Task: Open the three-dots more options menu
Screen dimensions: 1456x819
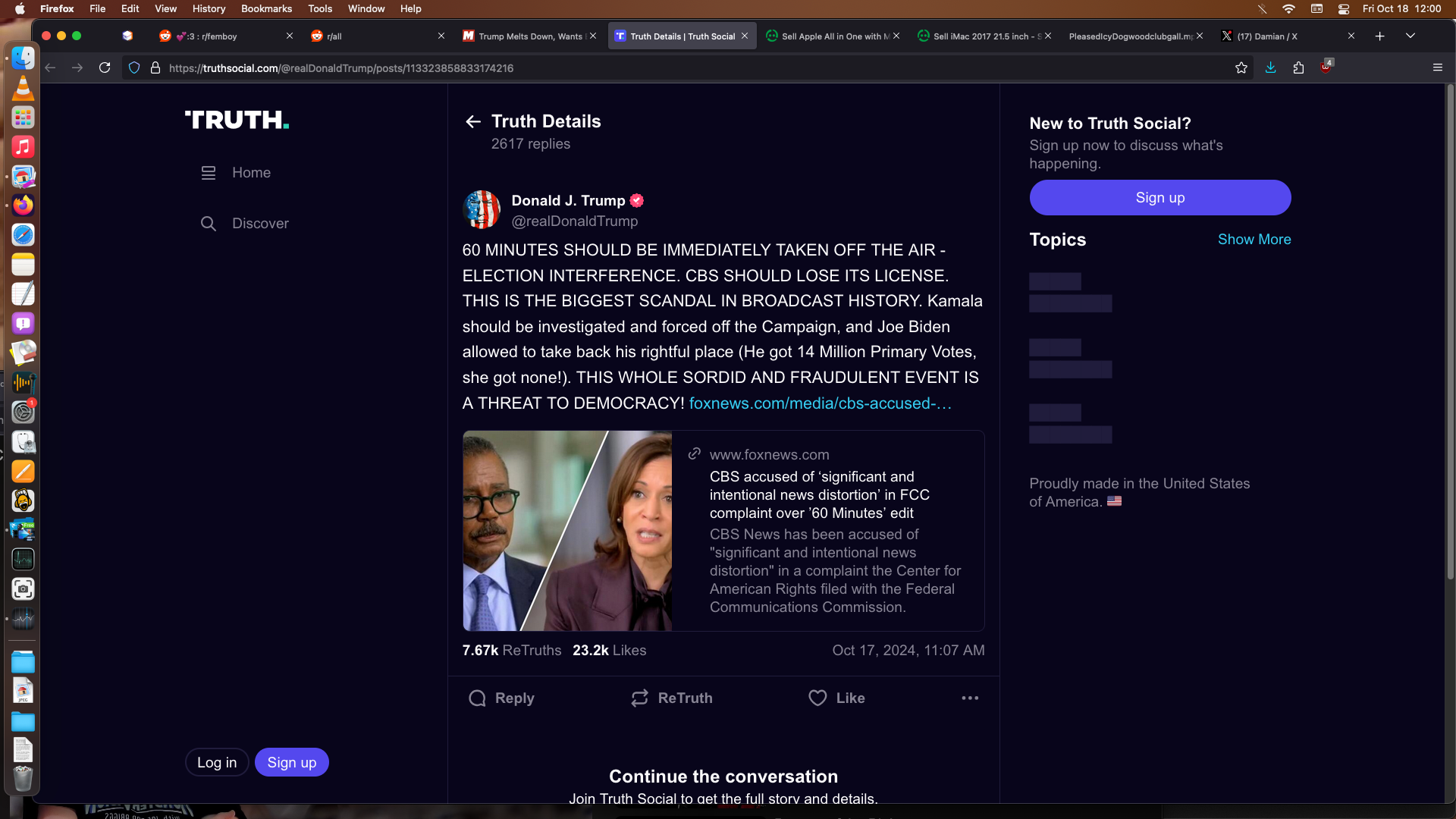Action: pos(970,698)
